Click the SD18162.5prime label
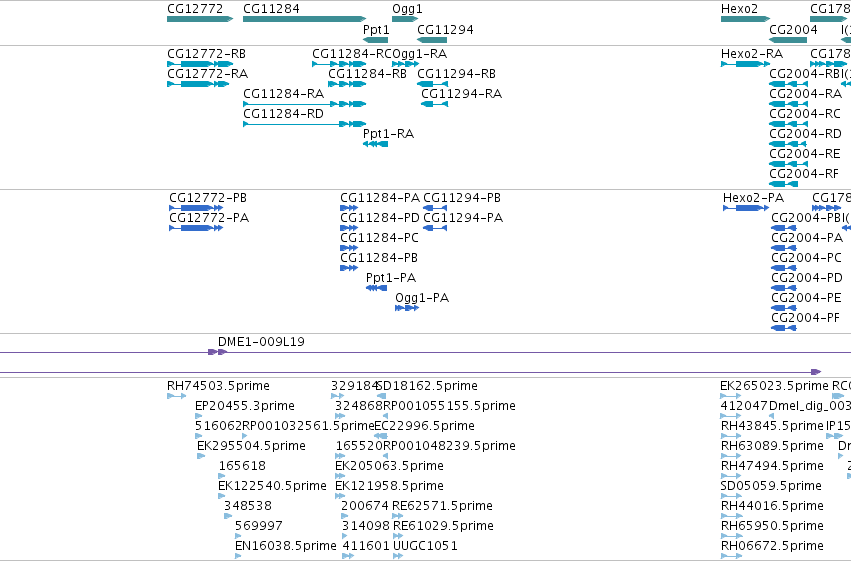The height and width of the screenshot is (561, 851). coord(427,386)
